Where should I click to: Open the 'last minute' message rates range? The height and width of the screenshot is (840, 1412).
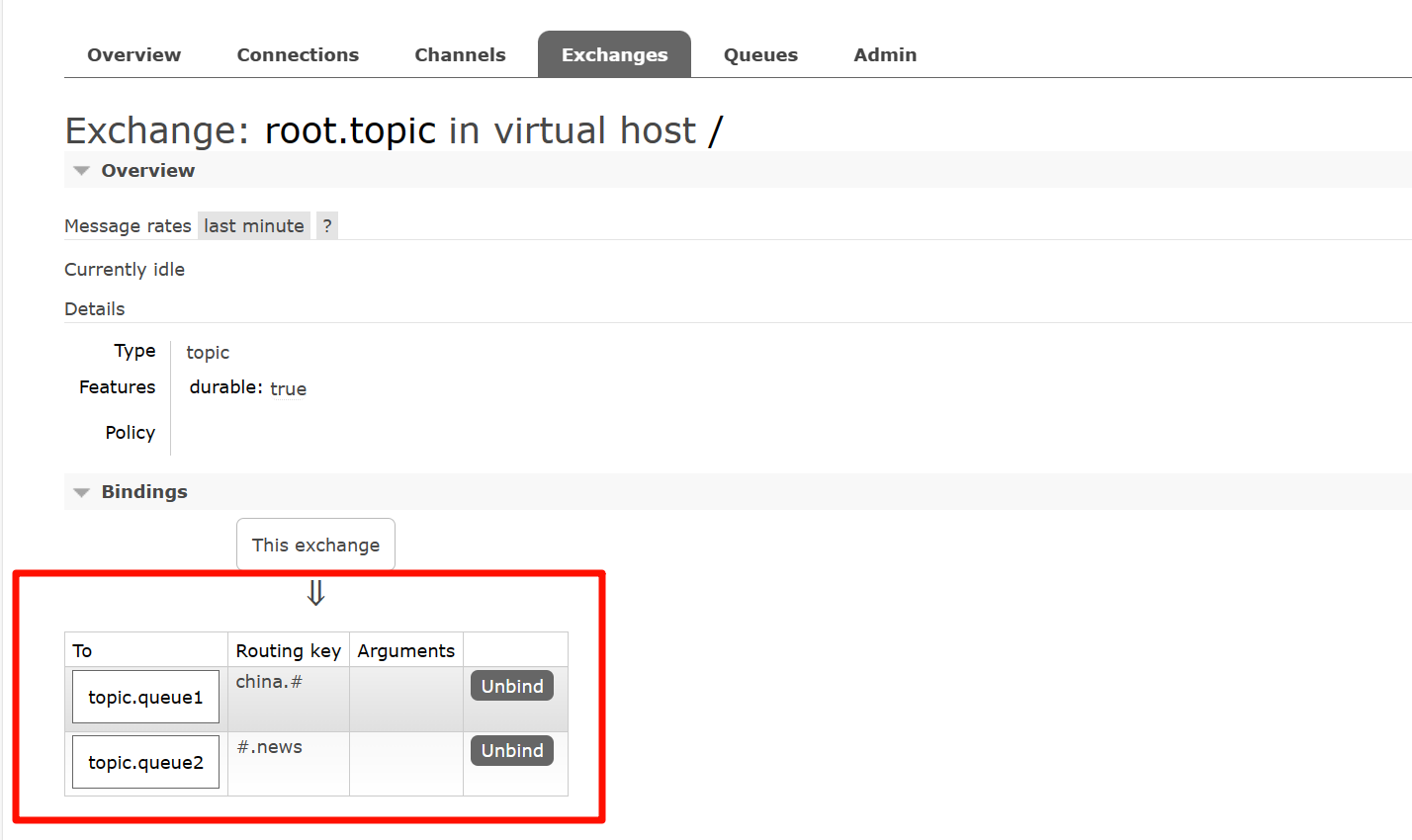click(254, 226)
